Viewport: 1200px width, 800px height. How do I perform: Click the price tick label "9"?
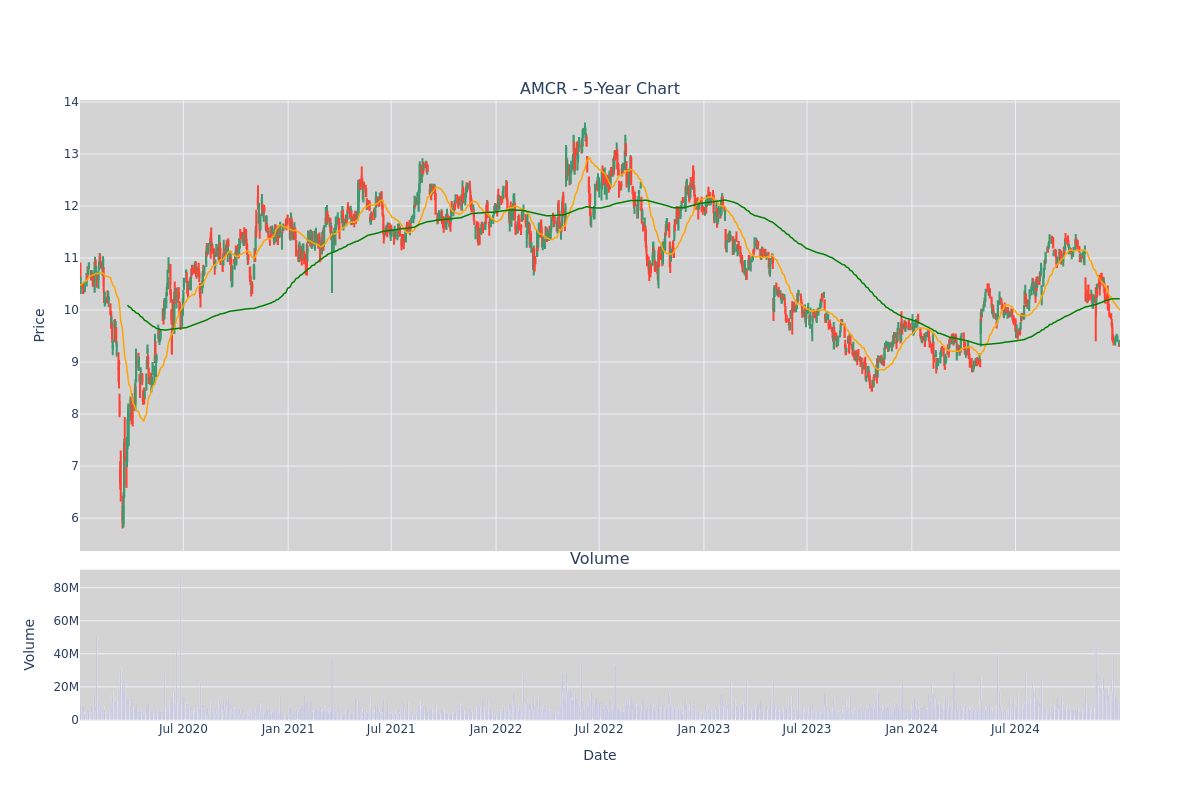click(75, 362)
